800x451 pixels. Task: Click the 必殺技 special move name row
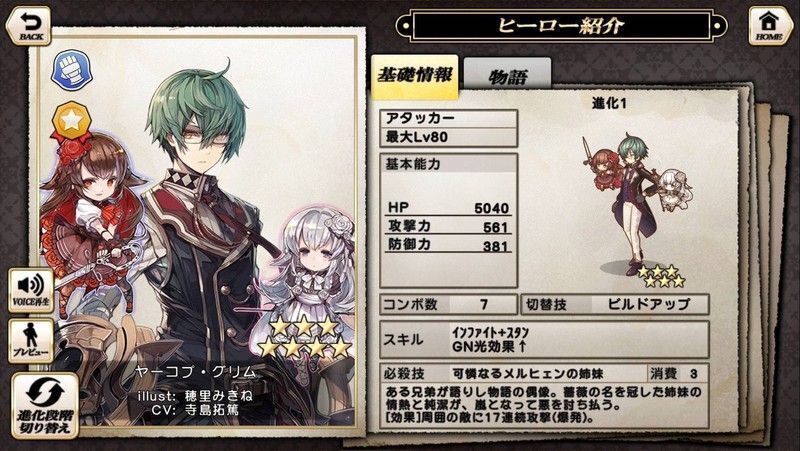coord(544,373)
